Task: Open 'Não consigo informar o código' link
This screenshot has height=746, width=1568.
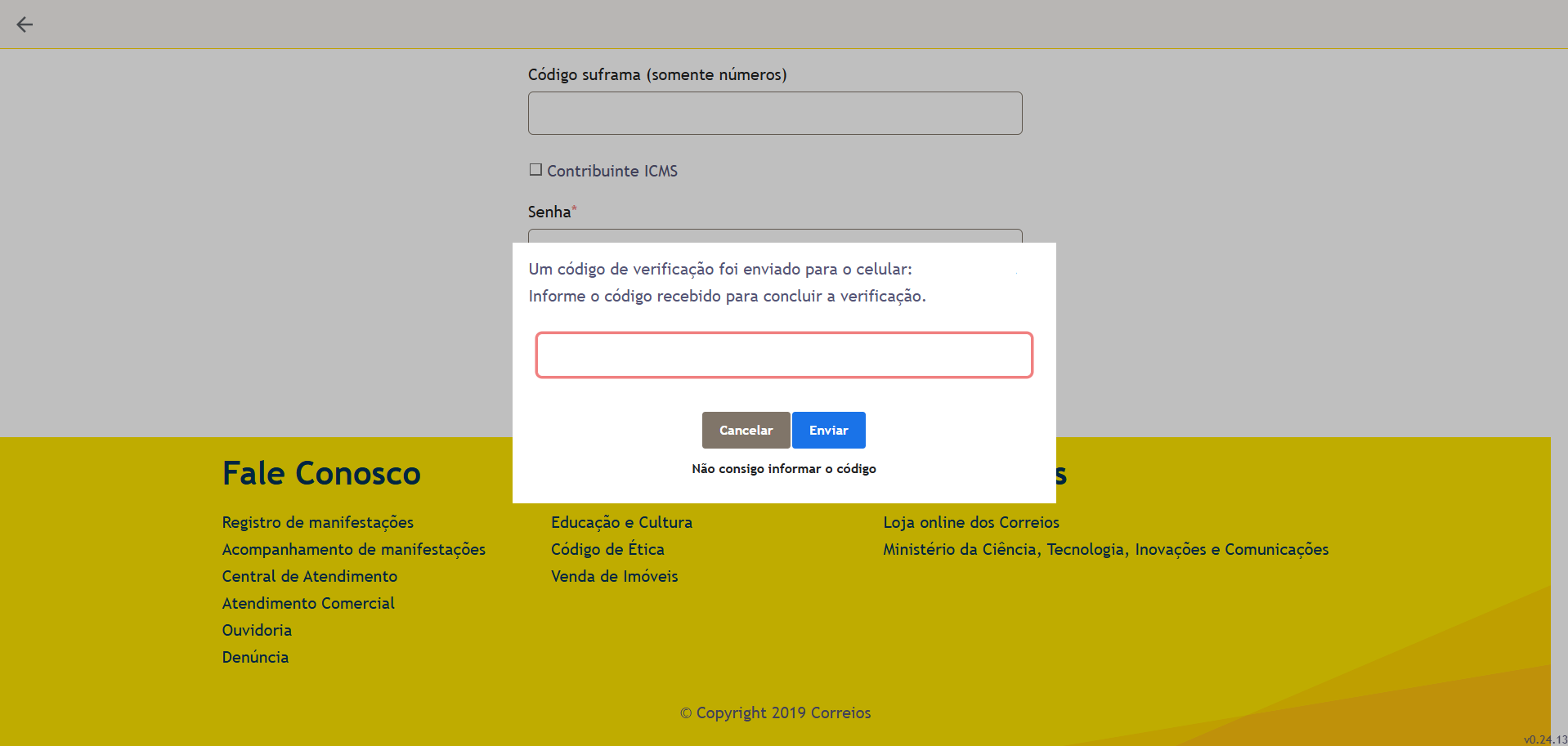Action: point(784,469)
